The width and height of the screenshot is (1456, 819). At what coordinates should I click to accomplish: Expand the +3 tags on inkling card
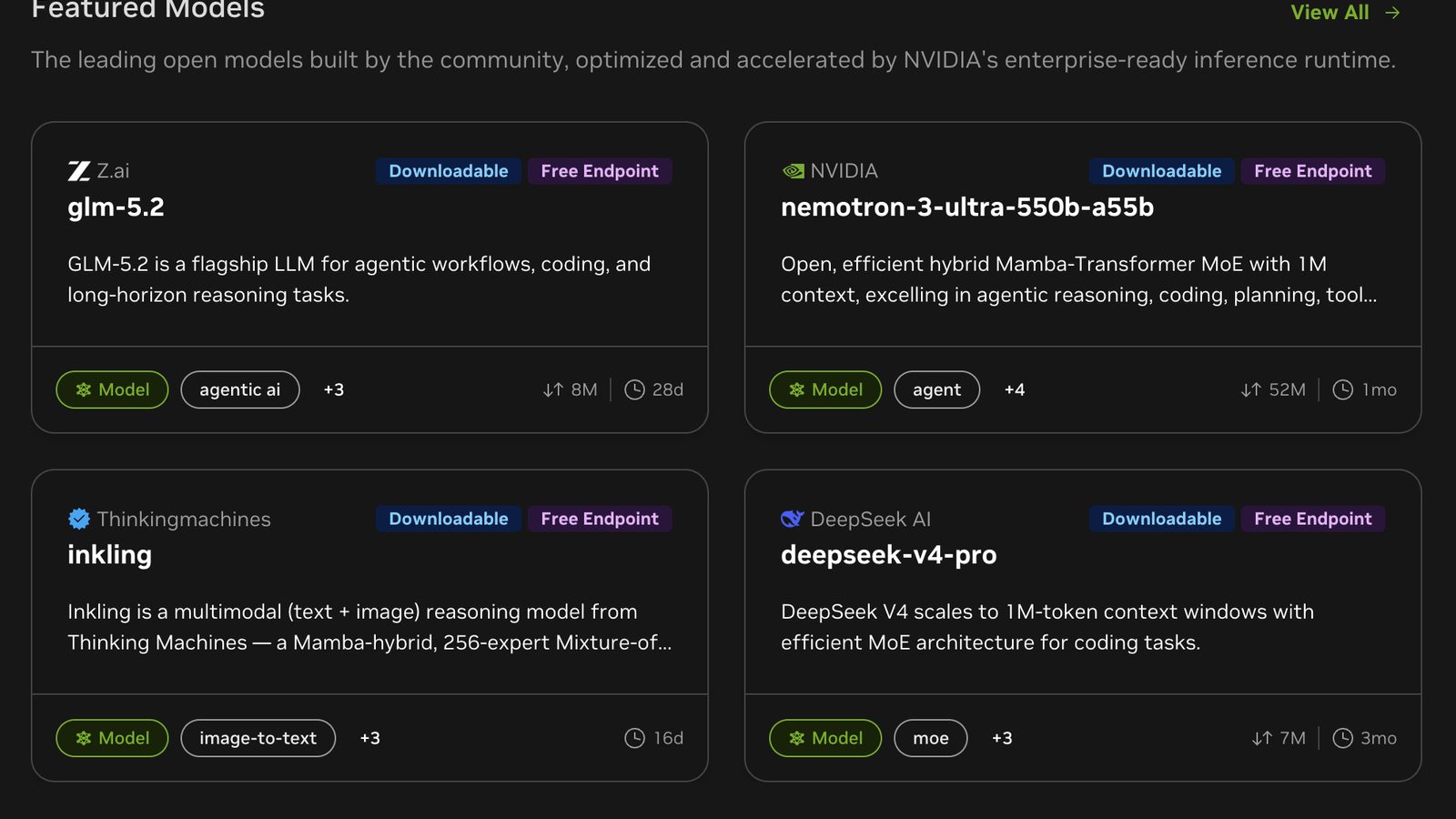click(x=370, y=738)
